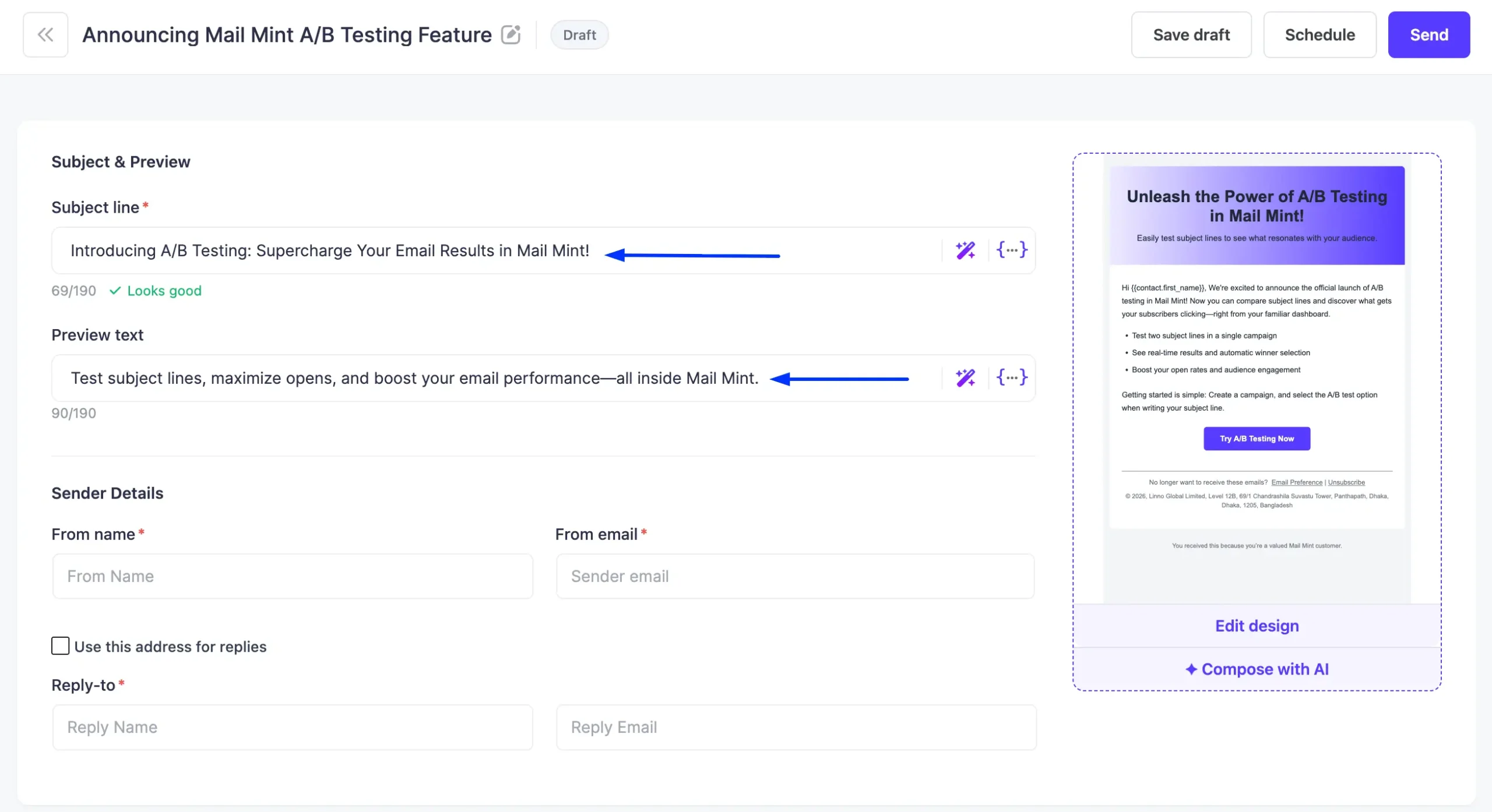Screen dimensions: 1492x812
Task: Check 'Use this address for replies'
Action: tap(60, 646)
